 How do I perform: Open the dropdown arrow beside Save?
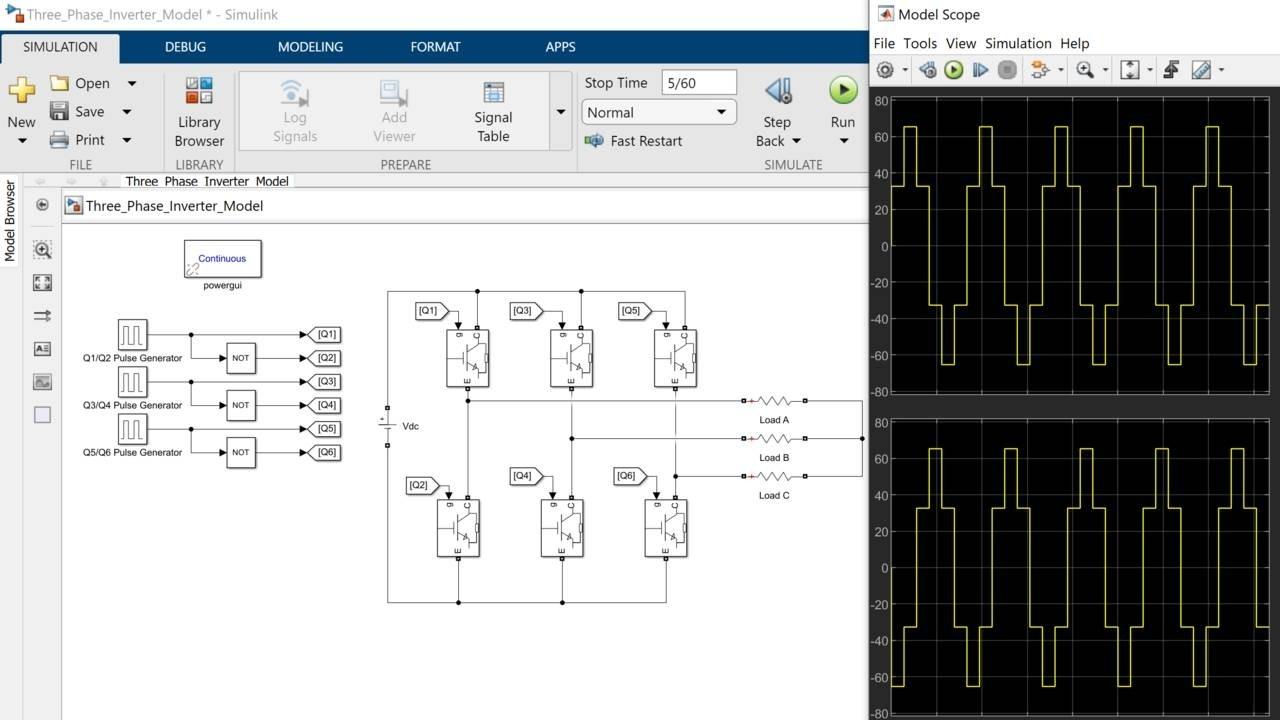pos(127,112)
